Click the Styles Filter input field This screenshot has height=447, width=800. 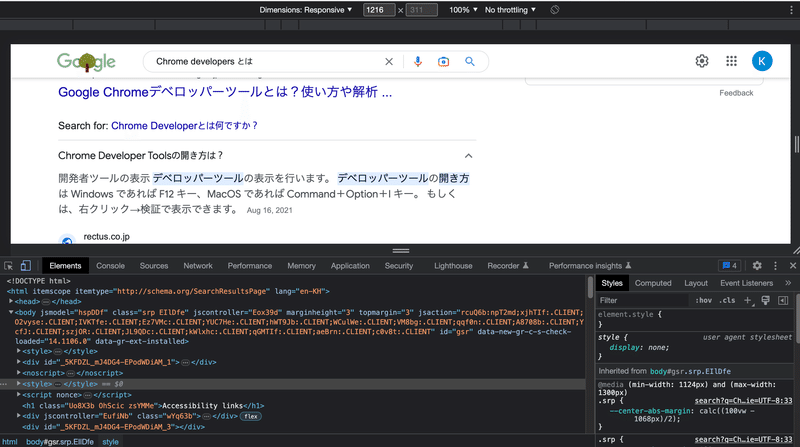pos(643,301)
